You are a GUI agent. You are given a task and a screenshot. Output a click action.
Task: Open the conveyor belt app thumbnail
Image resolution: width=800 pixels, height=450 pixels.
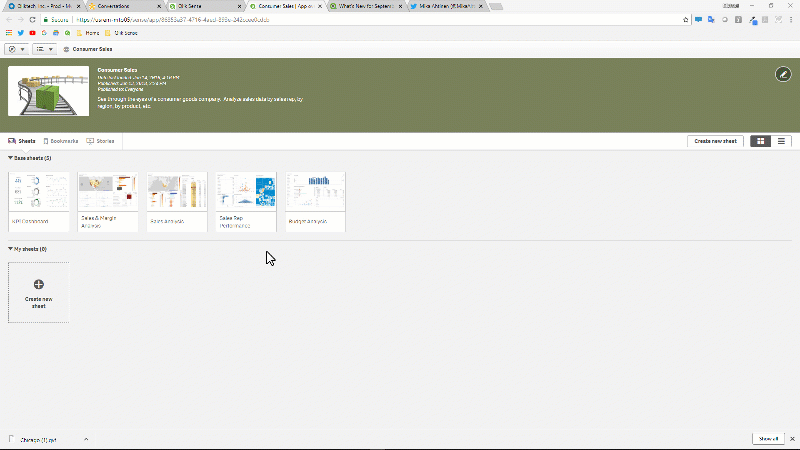tap(48, 91)
